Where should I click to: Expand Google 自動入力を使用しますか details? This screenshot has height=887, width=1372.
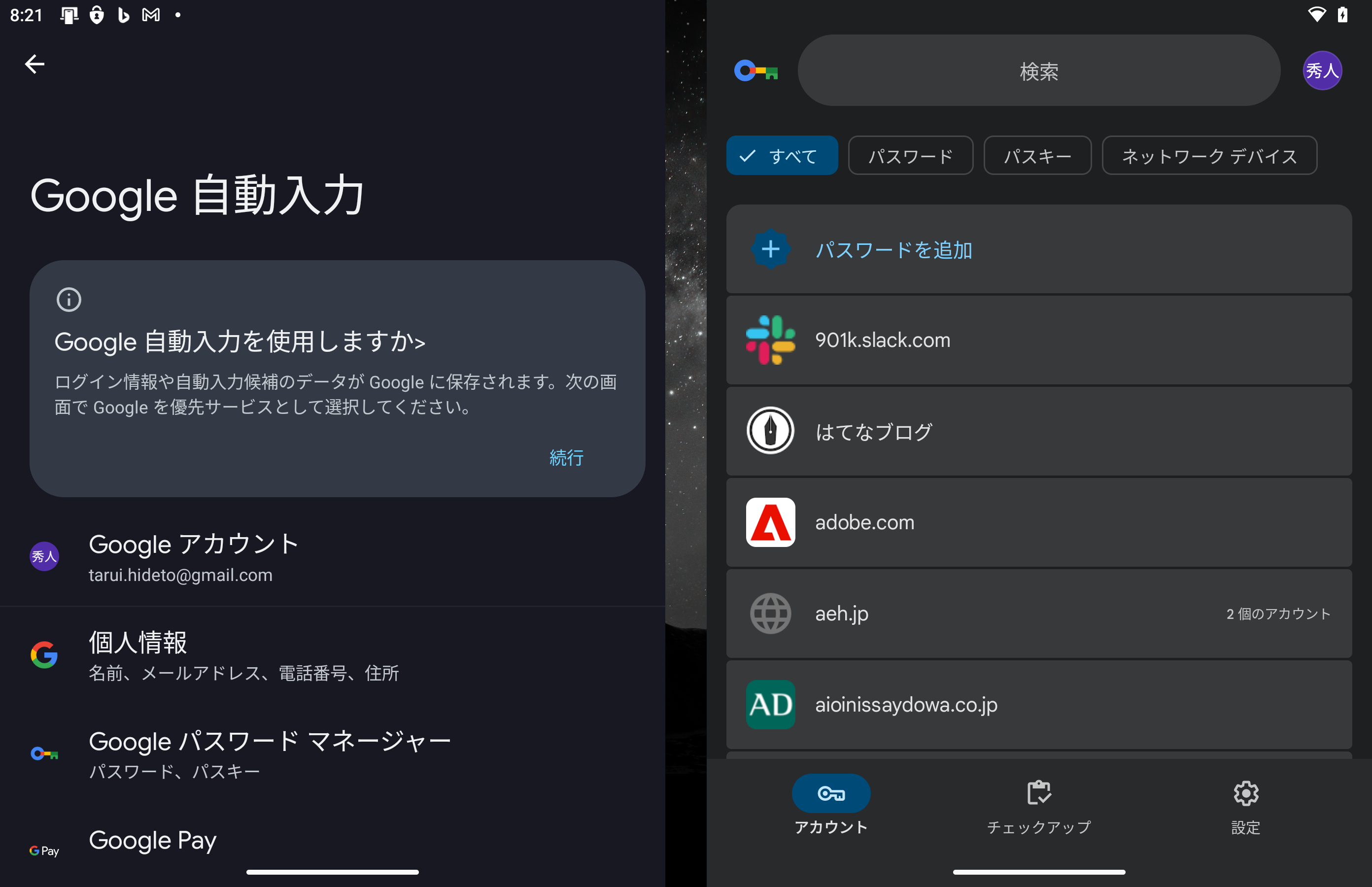click(240, 341)
